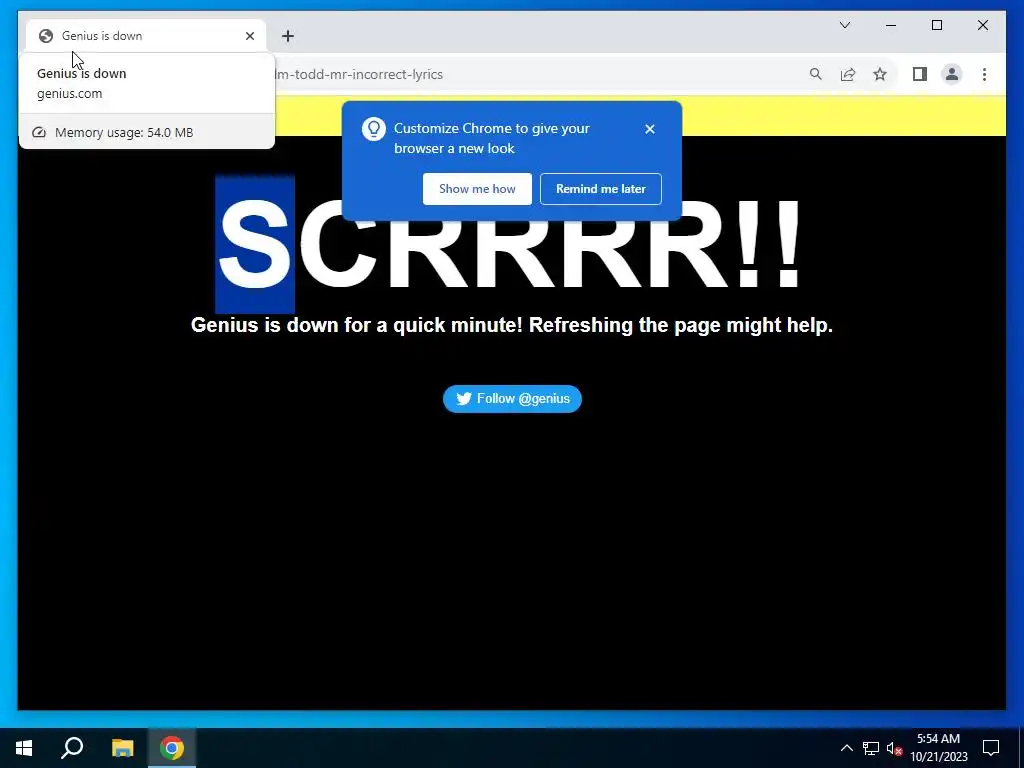This screenshot has width=1024, height=768.
Task: Toggle the Chrome side panel
Action: click(920, 74)
